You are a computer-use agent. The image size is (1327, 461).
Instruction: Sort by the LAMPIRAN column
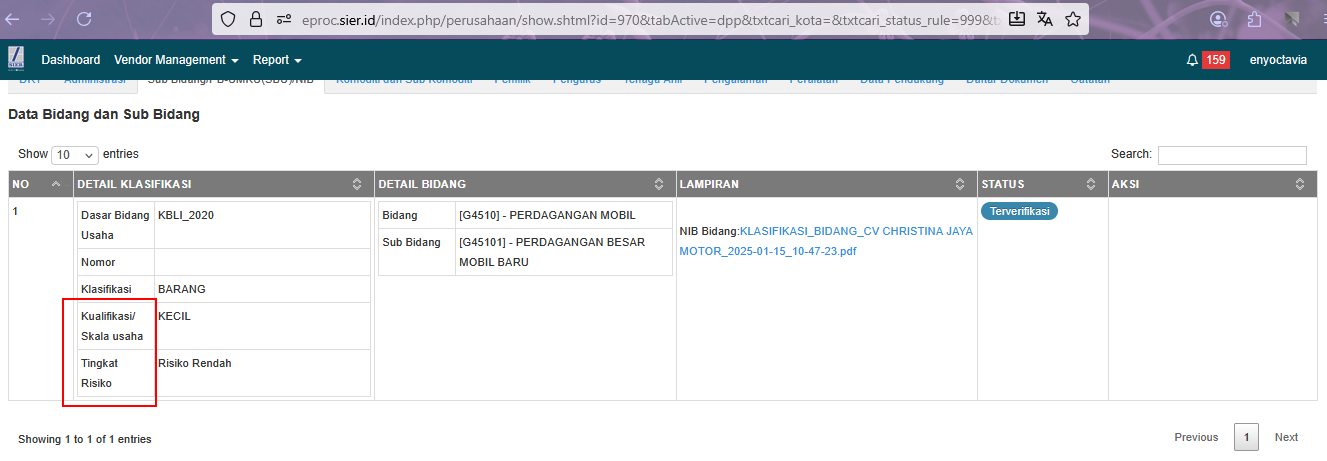961,184
